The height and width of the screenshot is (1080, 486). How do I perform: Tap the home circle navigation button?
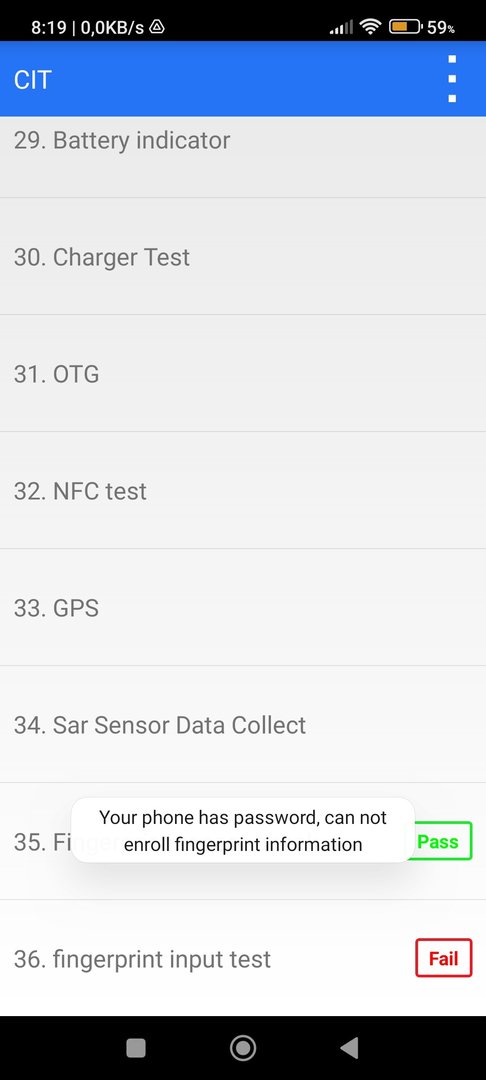tap(243, 1048)
